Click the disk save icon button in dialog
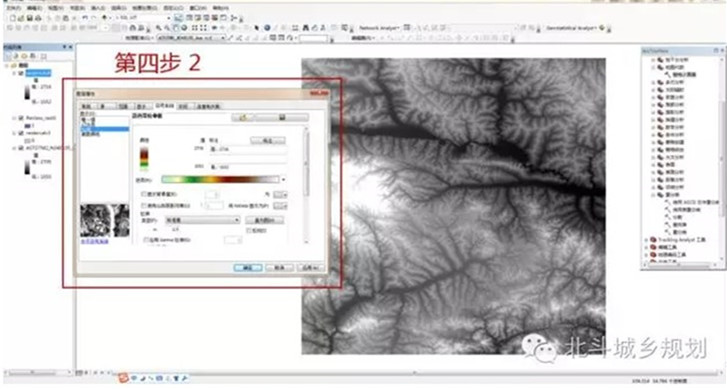The height and width of the screenshot is (390, 727). point(281,117)
